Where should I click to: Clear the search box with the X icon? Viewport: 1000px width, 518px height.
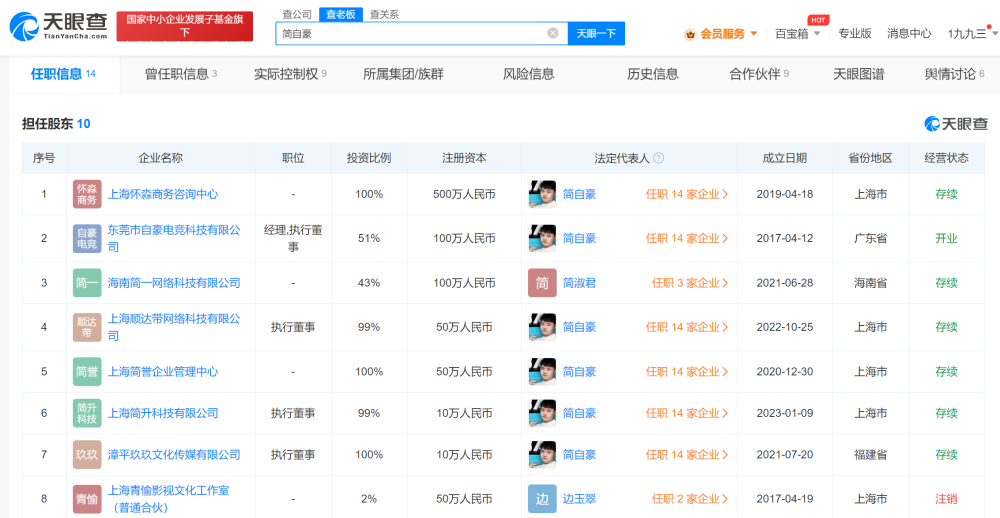coord(553,33)
